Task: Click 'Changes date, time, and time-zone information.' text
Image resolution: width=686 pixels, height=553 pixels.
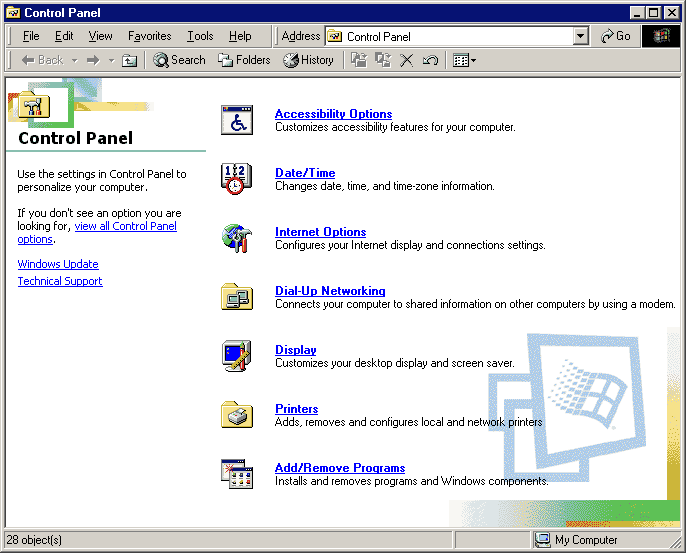Action: click(385, 186)
